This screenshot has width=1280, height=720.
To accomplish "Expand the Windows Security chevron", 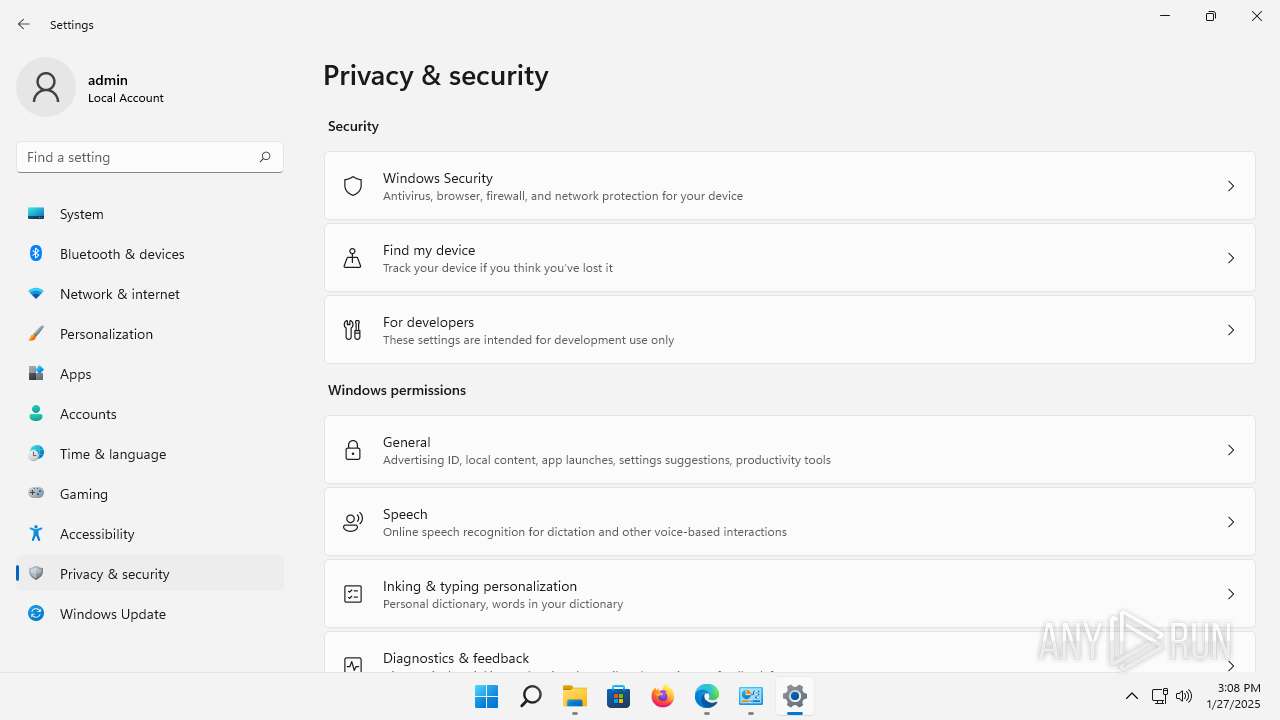I will pyautogui.click(x=1231, y=186).
